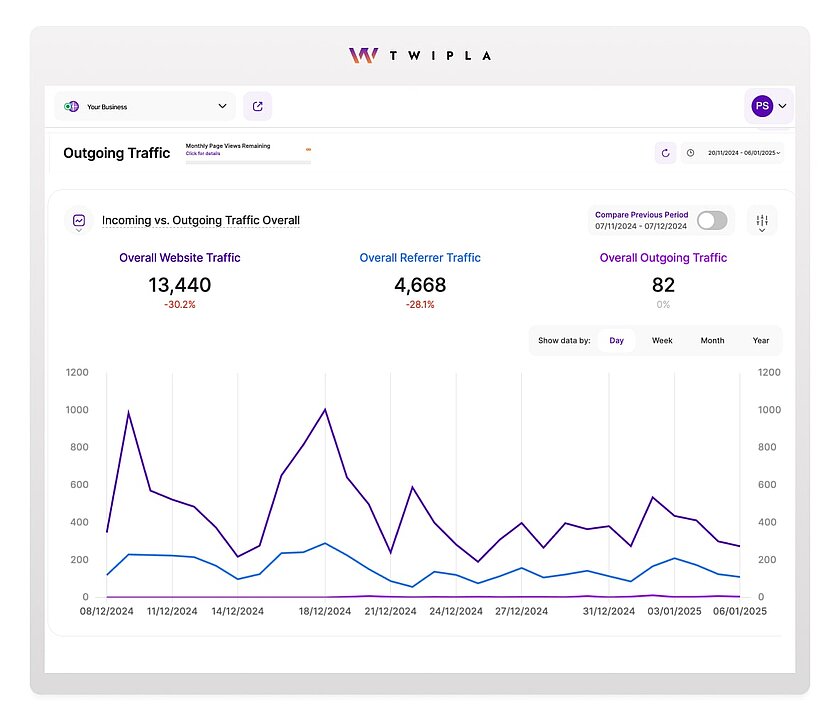Open the PS profile avatar
Screen dimensions: 840x720
pos(763,105)
